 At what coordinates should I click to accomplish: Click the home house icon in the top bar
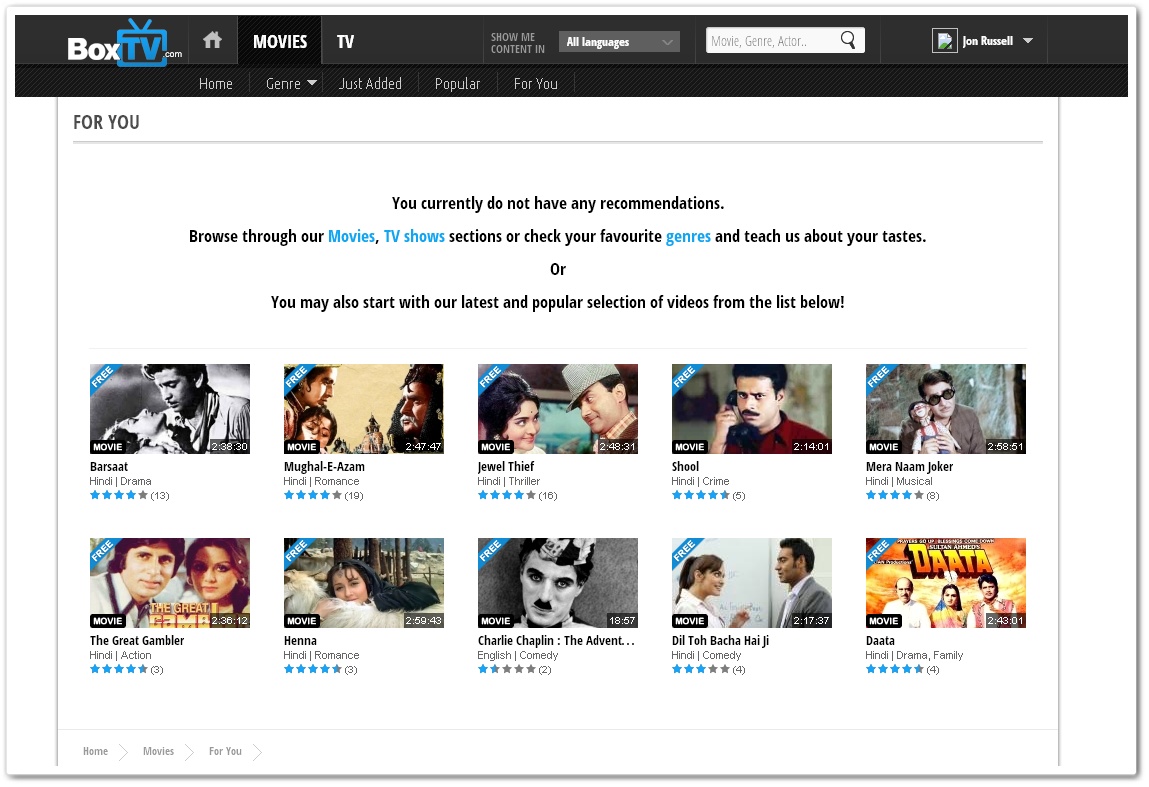tap(212, 41)
